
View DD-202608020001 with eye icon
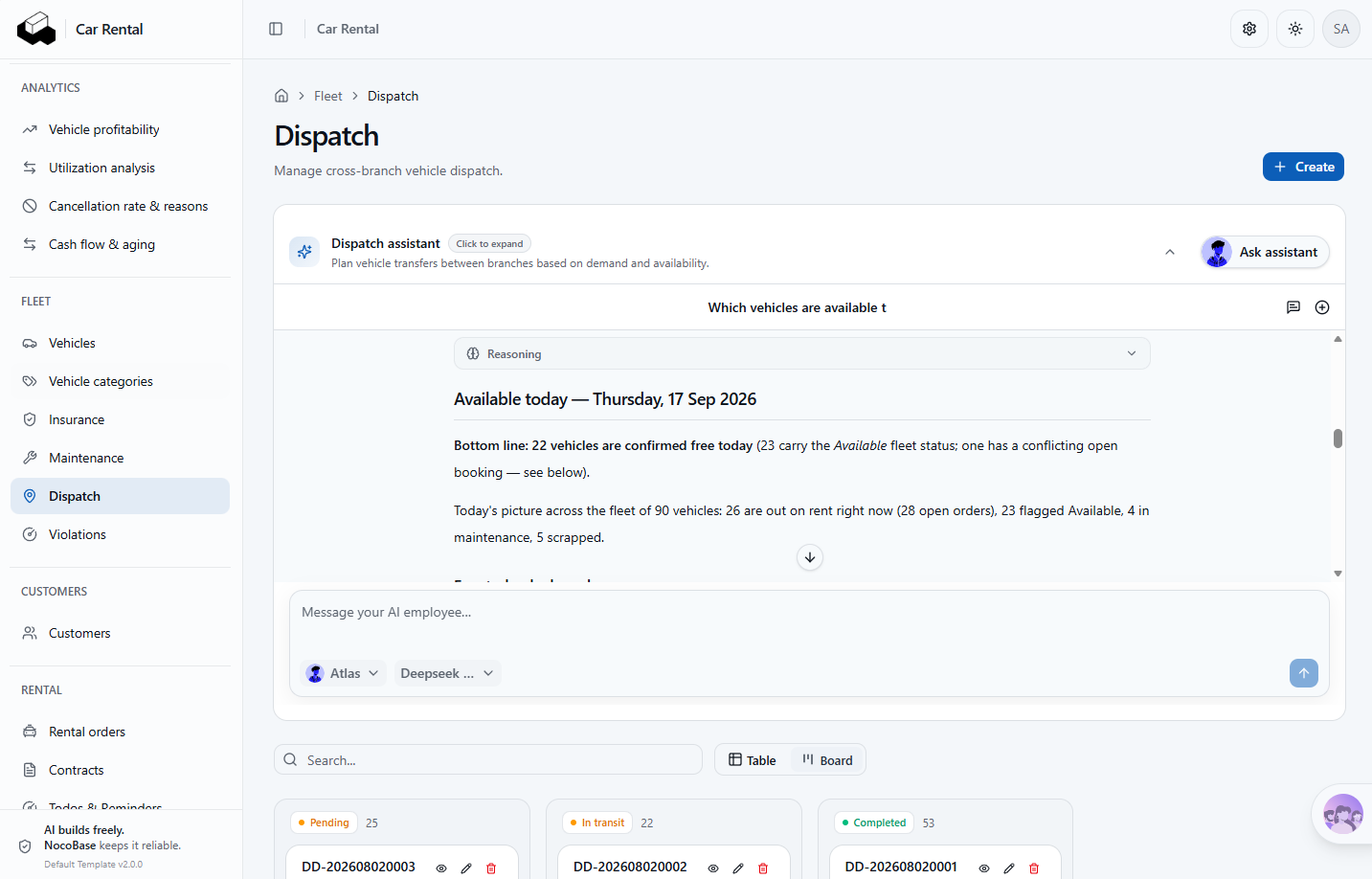[x=984, y=868]
